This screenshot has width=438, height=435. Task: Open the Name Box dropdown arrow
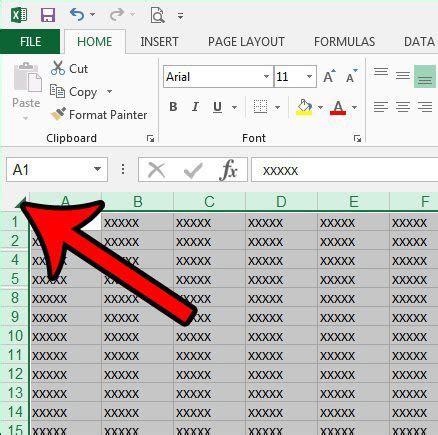pos(97,169)
